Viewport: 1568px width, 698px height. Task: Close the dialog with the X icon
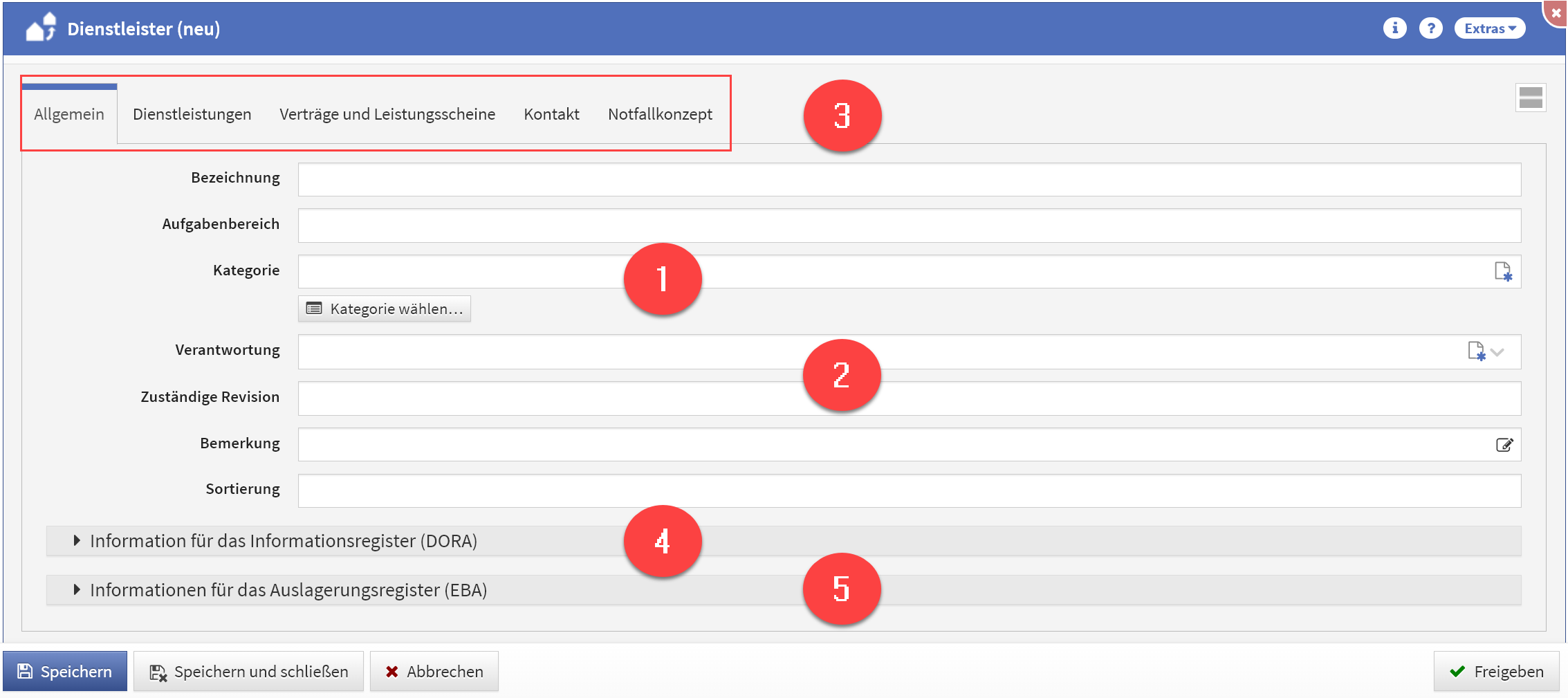[x=1556, y=12]
